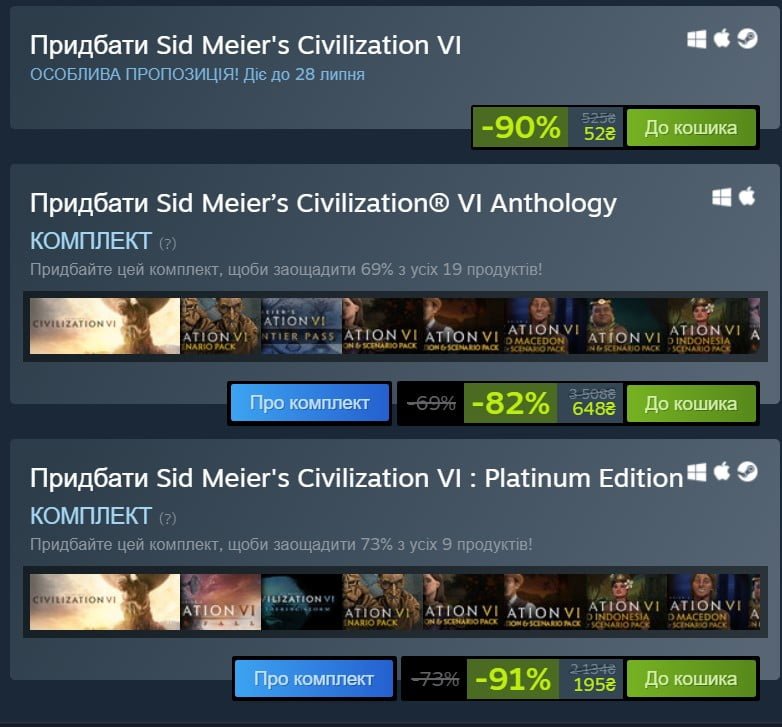782x727 pixels.
Task: Click Apple icon beside Platinum Edition title
Action: tap(722, 471)
